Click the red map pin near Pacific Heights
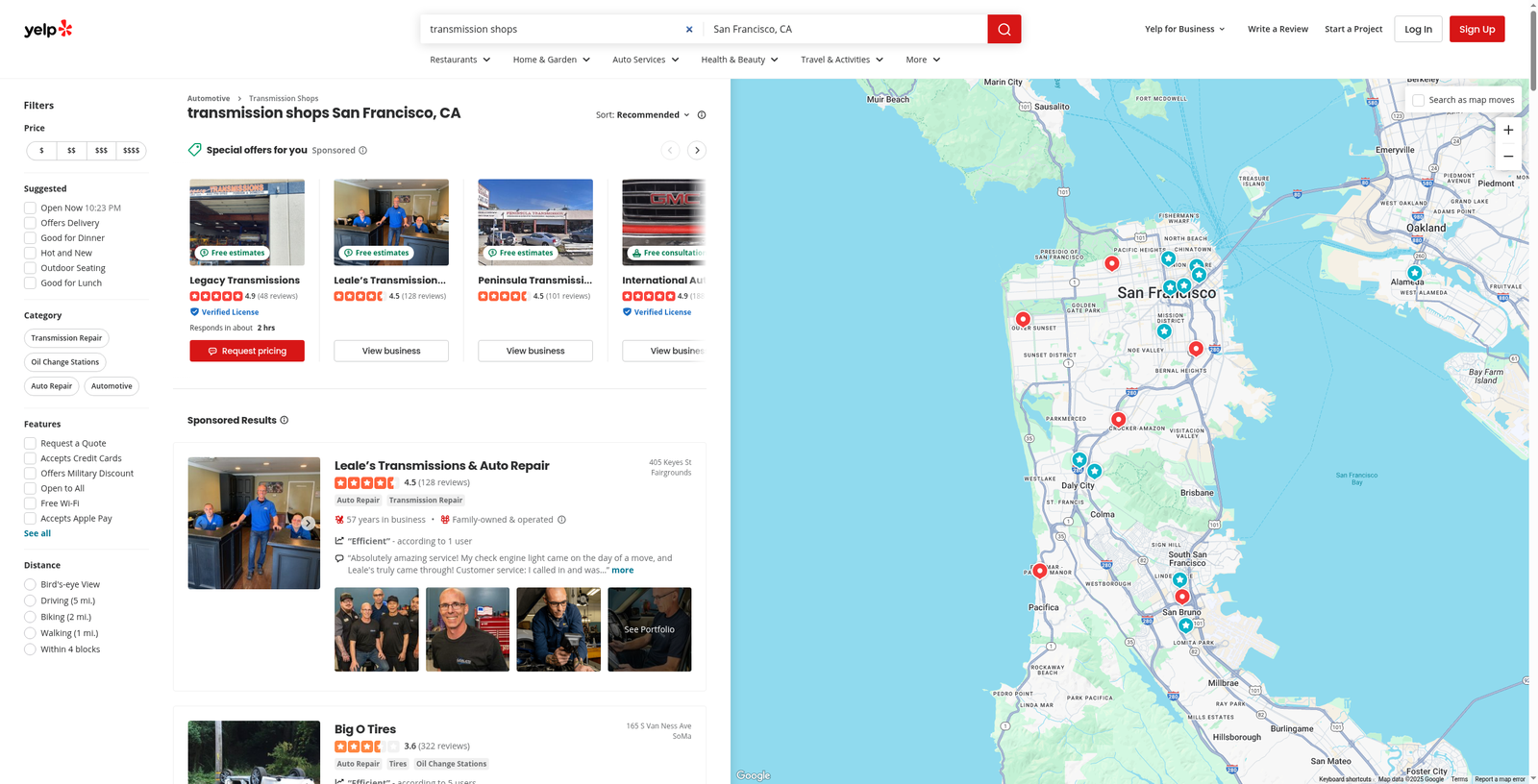This screenshot has width=1538, height=784. 1111,263
